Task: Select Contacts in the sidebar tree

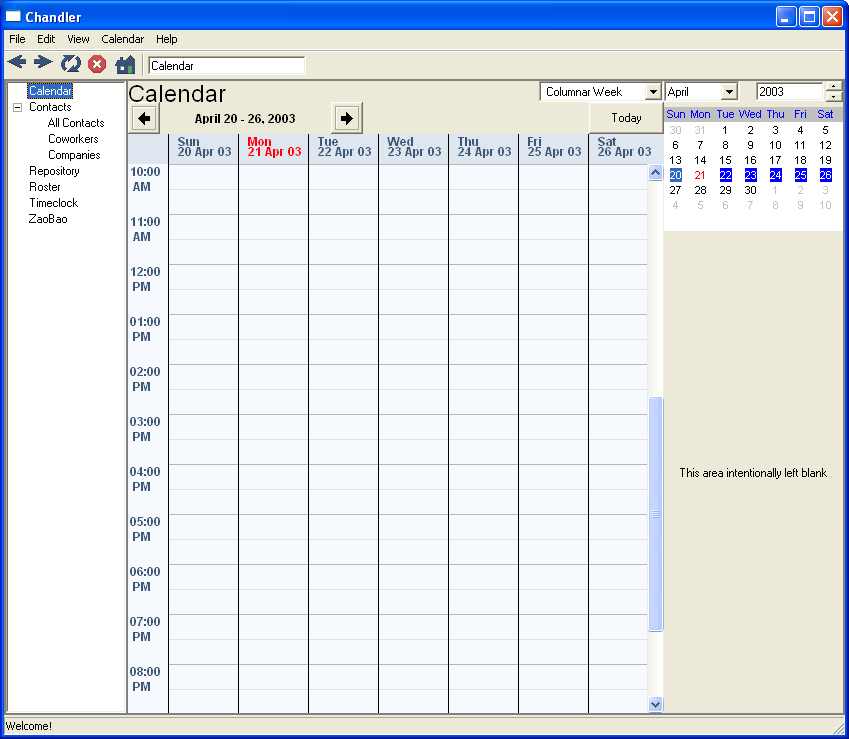Action: click(50, 107)
